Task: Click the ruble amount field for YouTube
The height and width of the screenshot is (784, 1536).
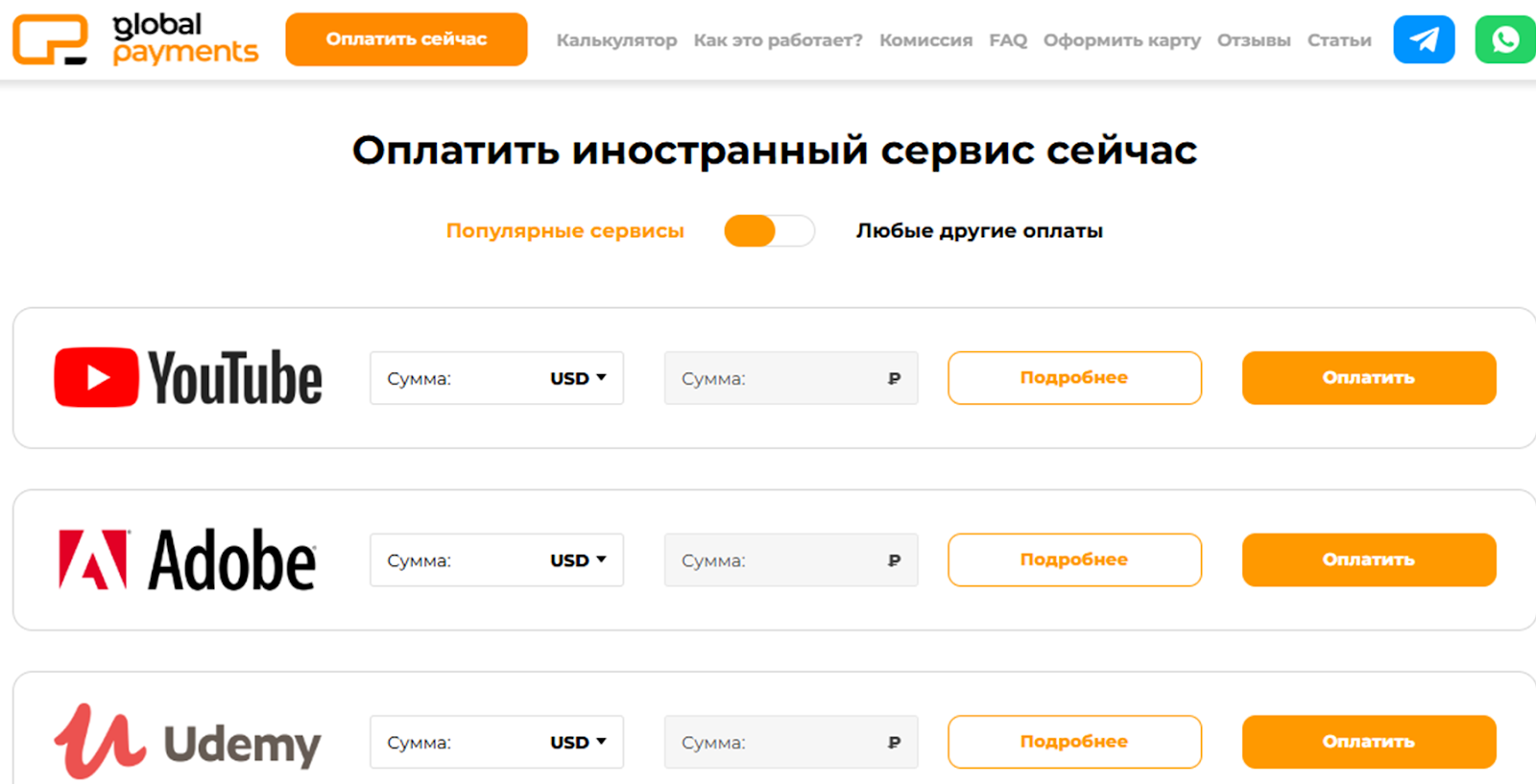Action: pyautogui.click(x=778, y=378)
